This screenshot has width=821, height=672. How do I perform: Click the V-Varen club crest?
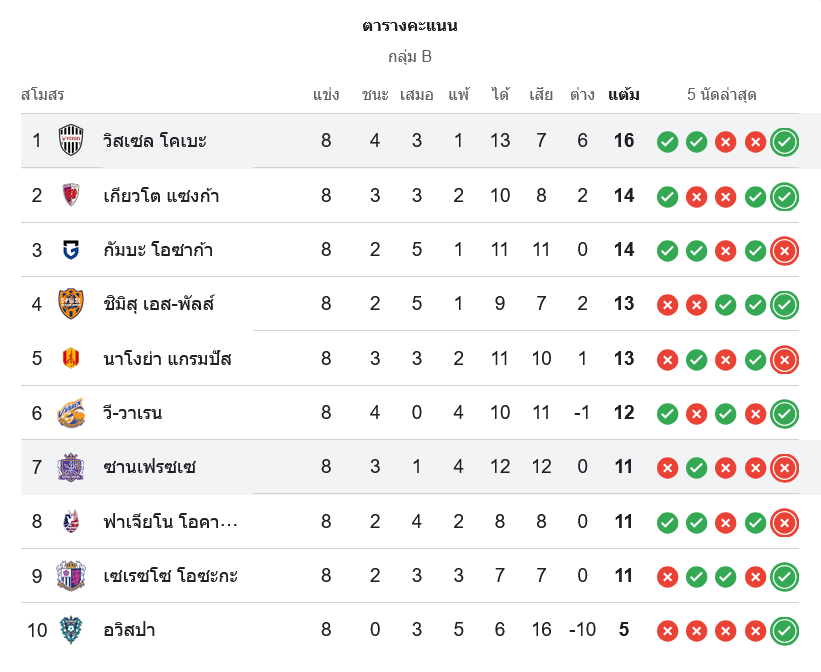coord(71,413)
